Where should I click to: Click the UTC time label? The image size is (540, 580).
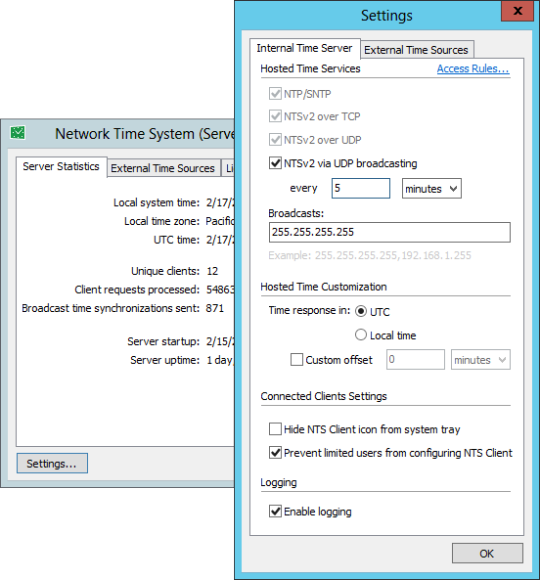click(x=176, y=240)
